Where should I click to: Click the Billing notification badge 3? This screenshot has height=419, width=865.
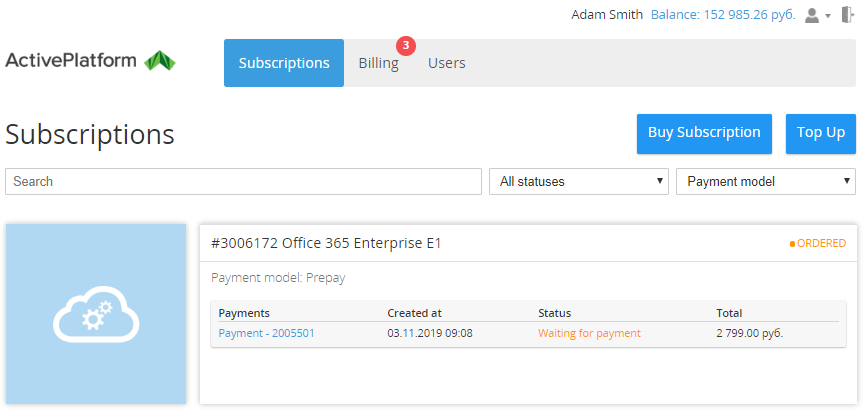coord(406,46)
